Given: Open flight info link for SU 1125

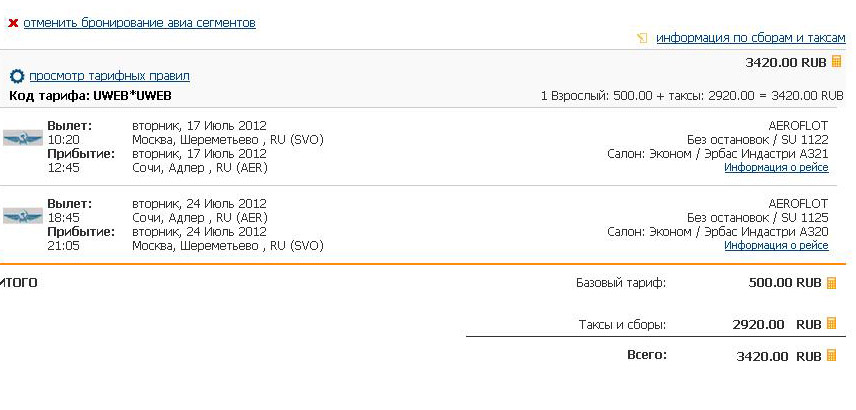Looking at the screenshot, I should pos(776,246).
